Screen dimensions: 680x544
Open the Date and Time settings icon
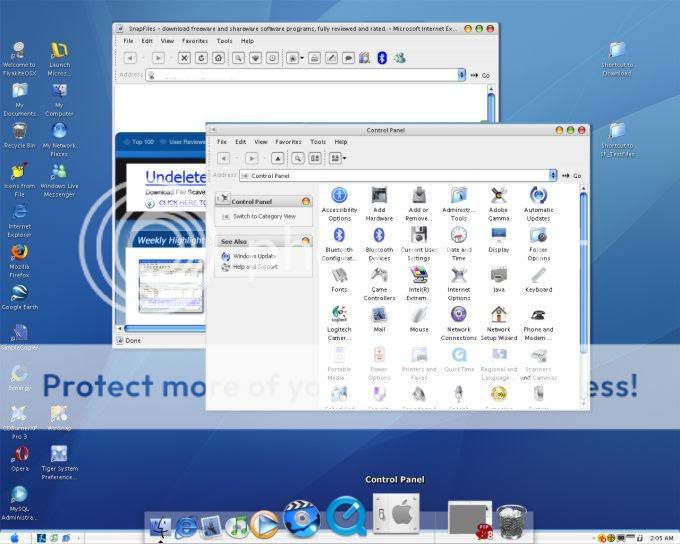point(458,235)
